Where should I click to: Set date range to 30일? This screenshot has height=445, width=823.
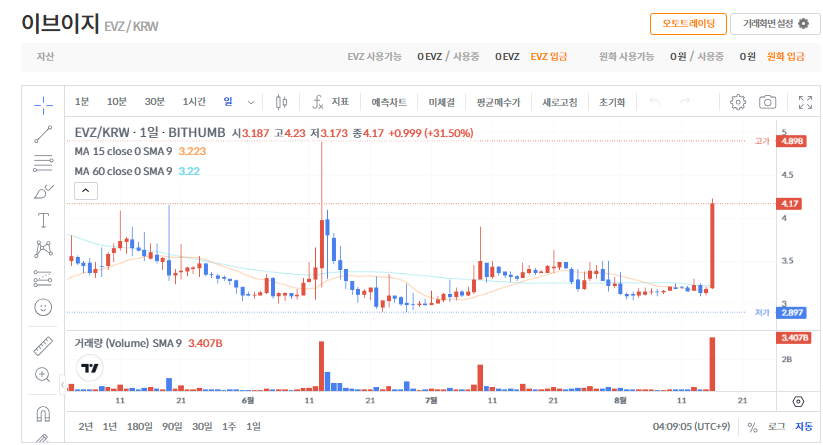click(x=202, y=427)
